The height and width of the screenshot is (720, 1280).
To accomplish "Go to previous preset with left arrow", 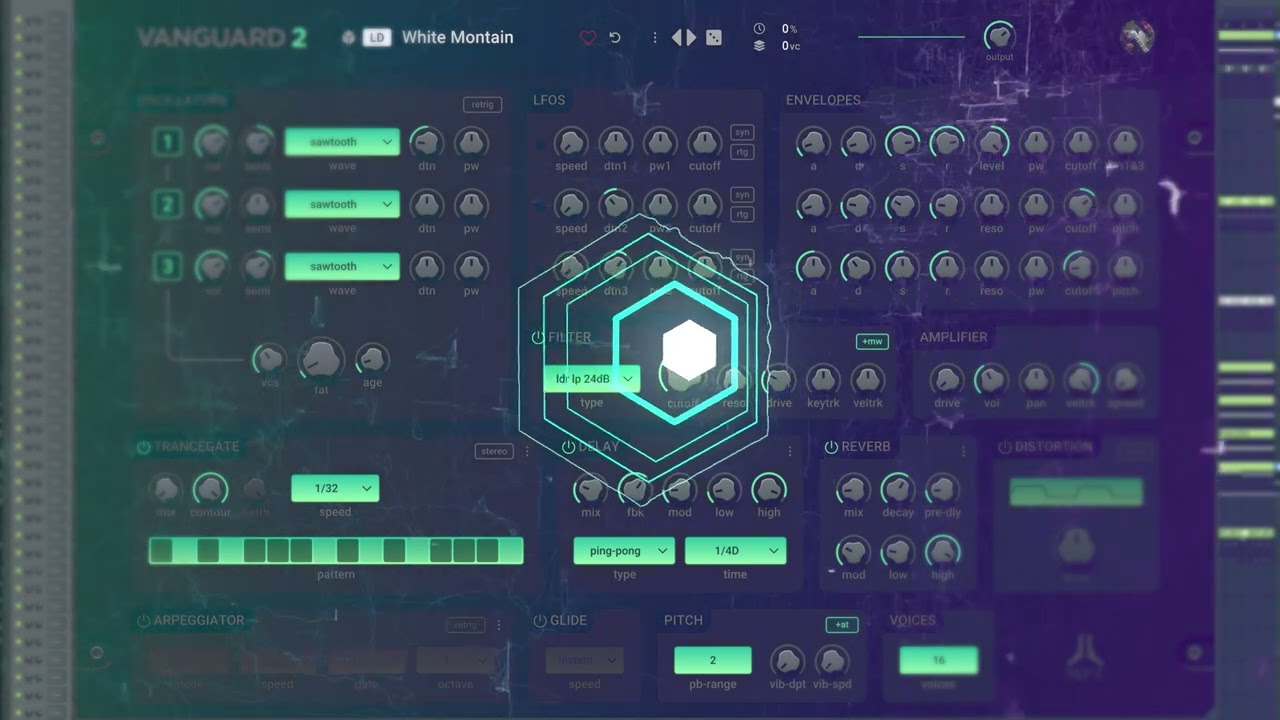I will click(677, 38).
